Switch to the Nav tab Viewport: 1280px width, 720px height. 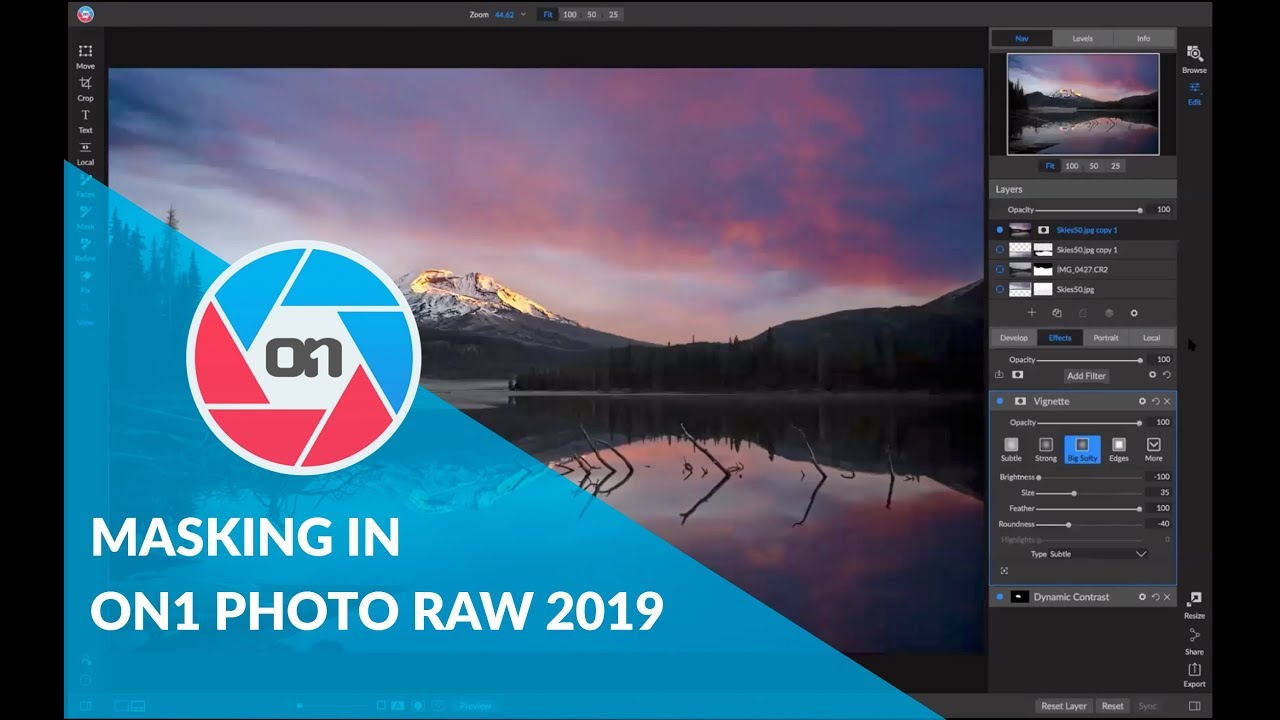coord(1022,39)
